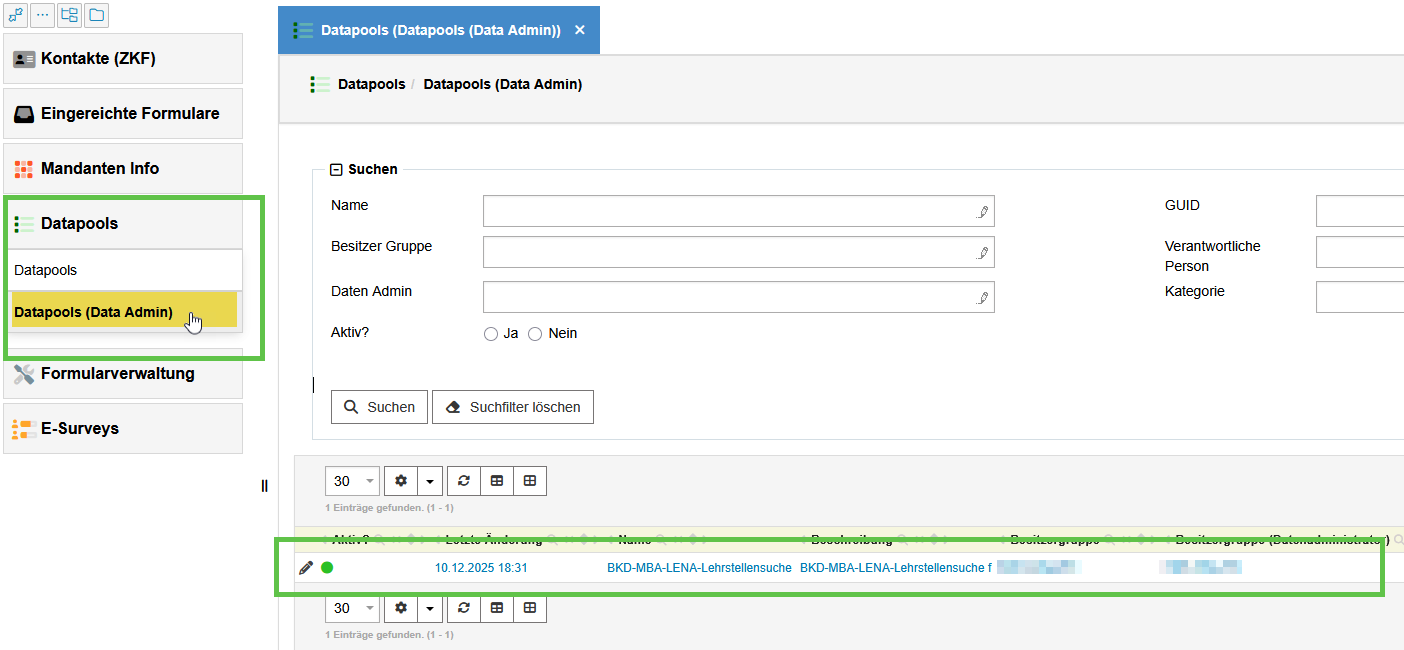Select the 'Nein' radio button for Aktiv

(535, 334)
